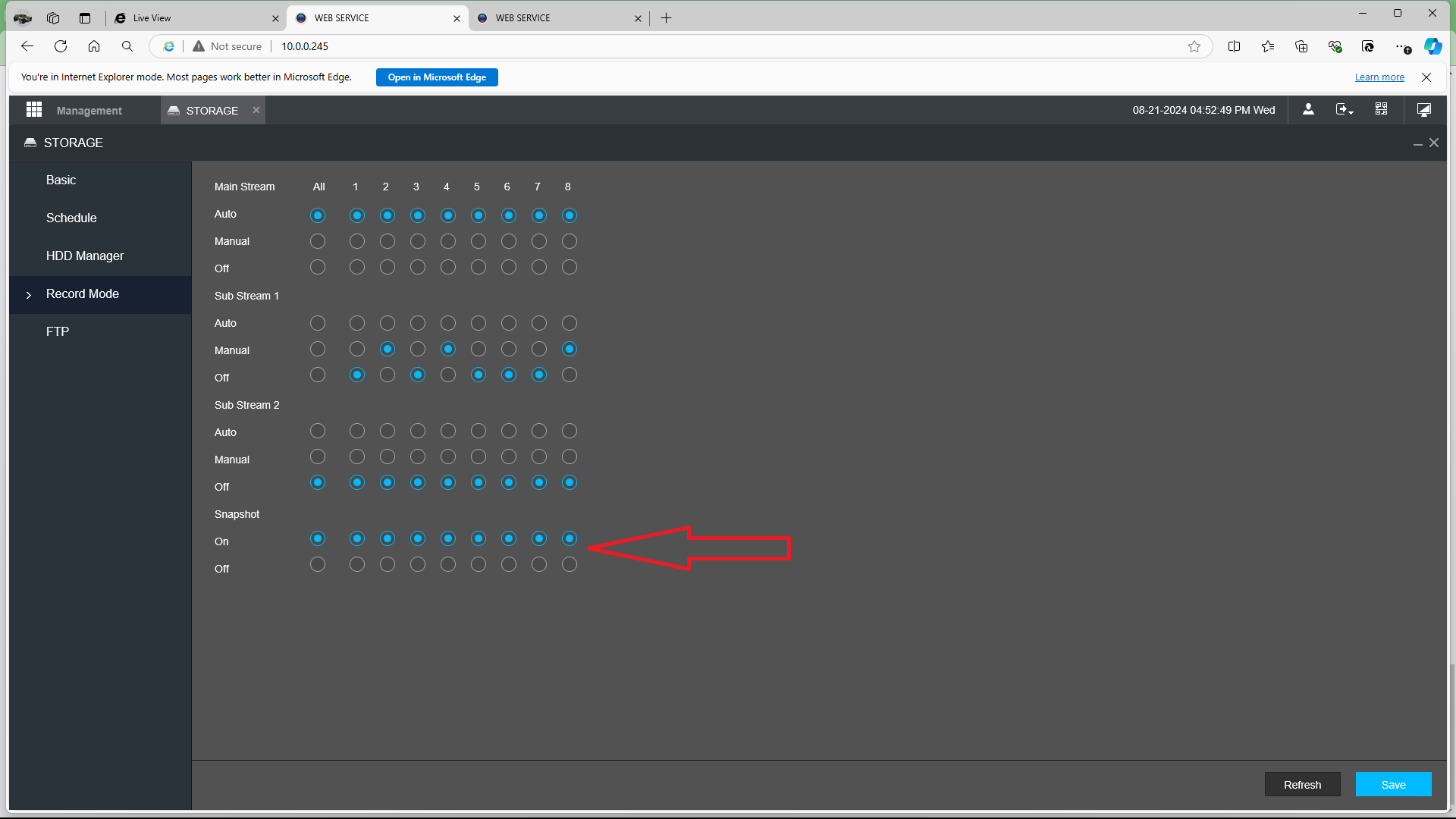1456x819 pixels.
Task: Switch to the last WEB SERVICE browser tab
Action: [558, 18]
